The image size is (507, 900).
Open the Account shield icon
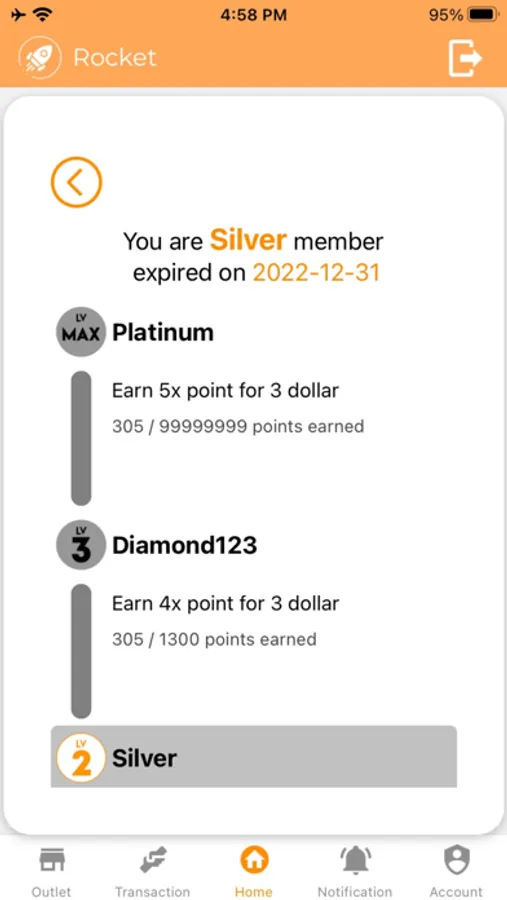tap(457, 860)
